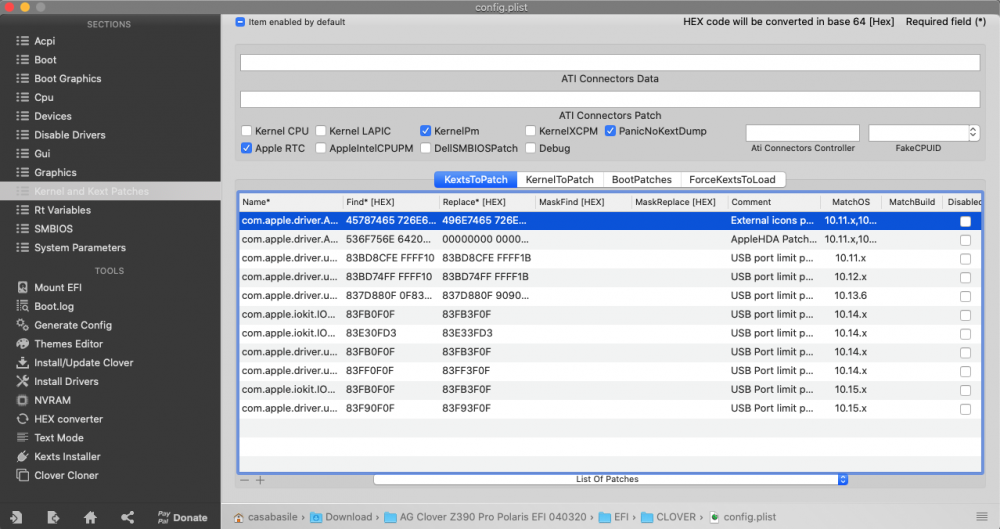Screen dimensions: 1000x529
Task: Open the List Of Patches dropdown
Action: pos(610,479)
